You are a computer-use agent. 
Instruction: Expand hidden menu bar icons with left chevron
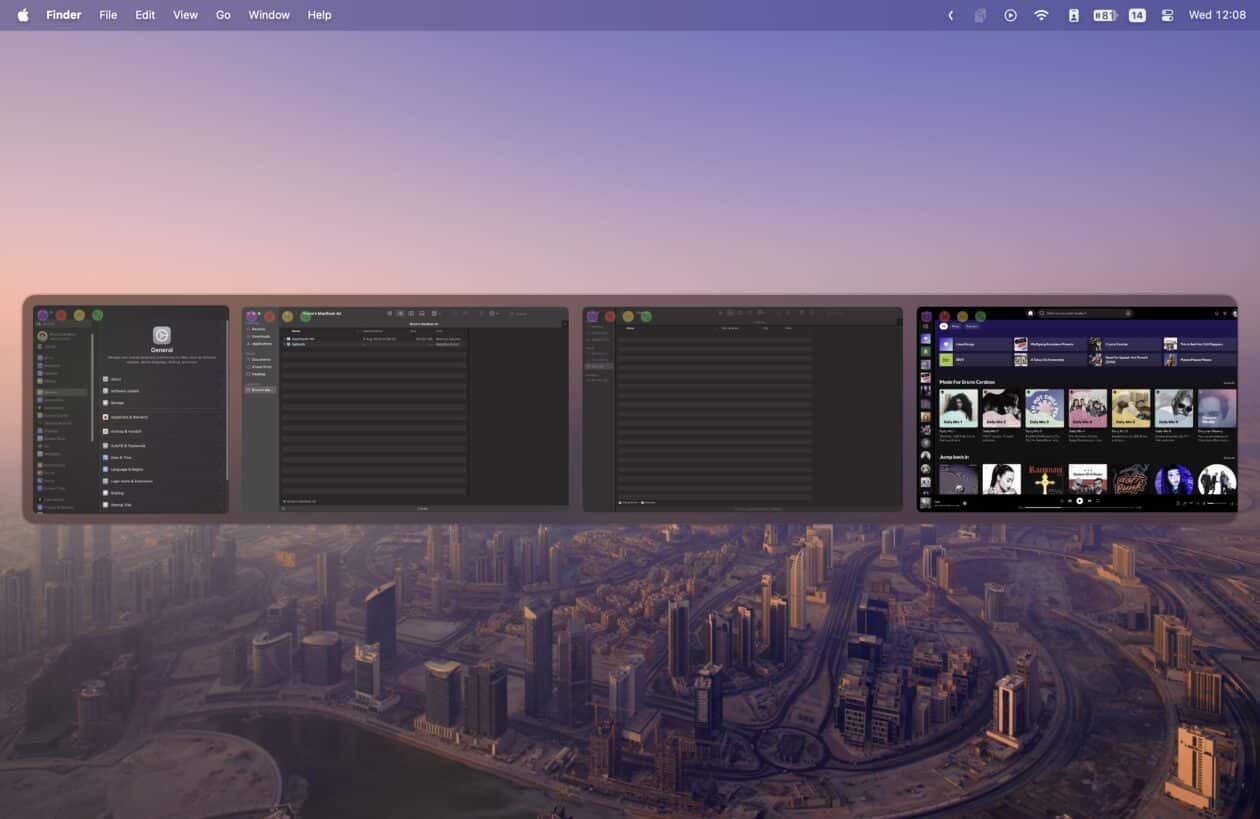(950, 15)
